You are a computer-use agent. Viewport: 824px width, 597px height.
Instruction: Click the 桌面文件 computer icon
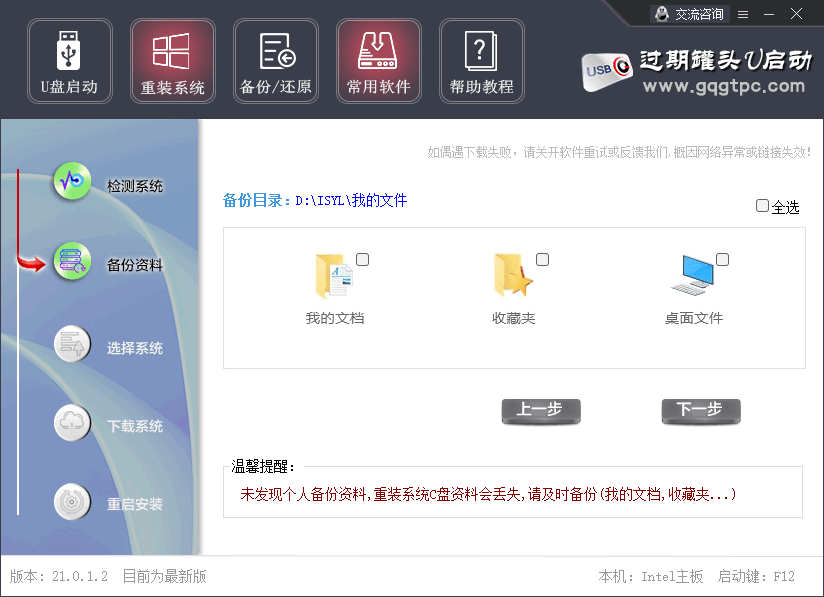693,275
